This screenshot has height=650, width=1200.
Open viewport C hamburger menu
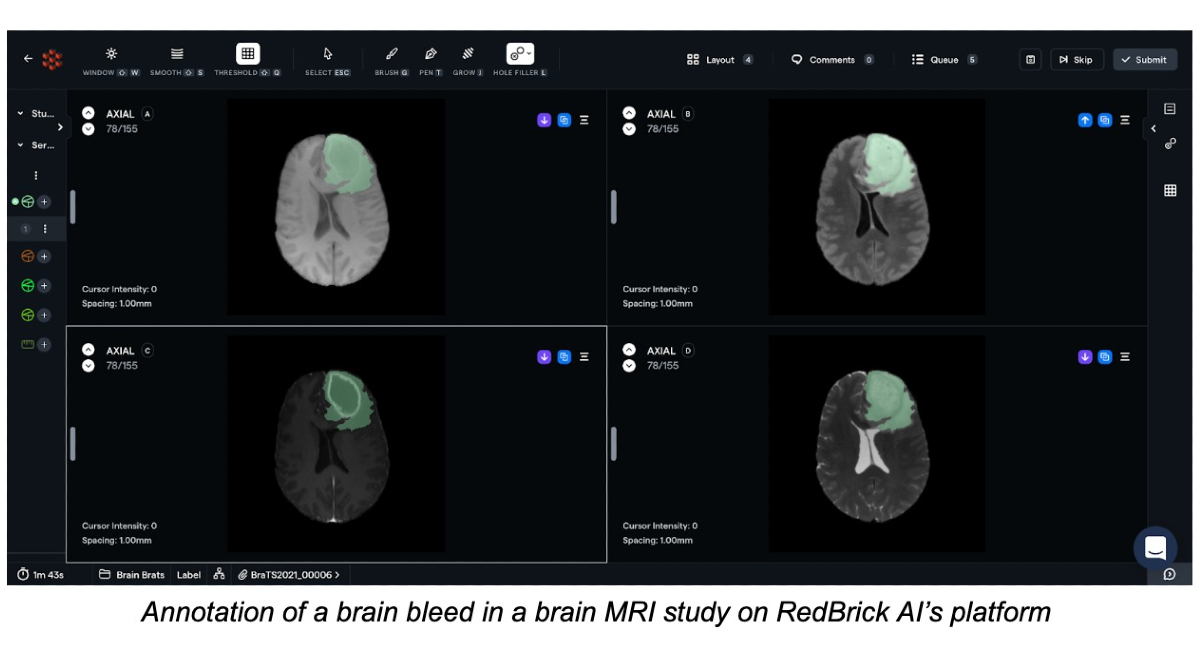click(x=584, y=357)
